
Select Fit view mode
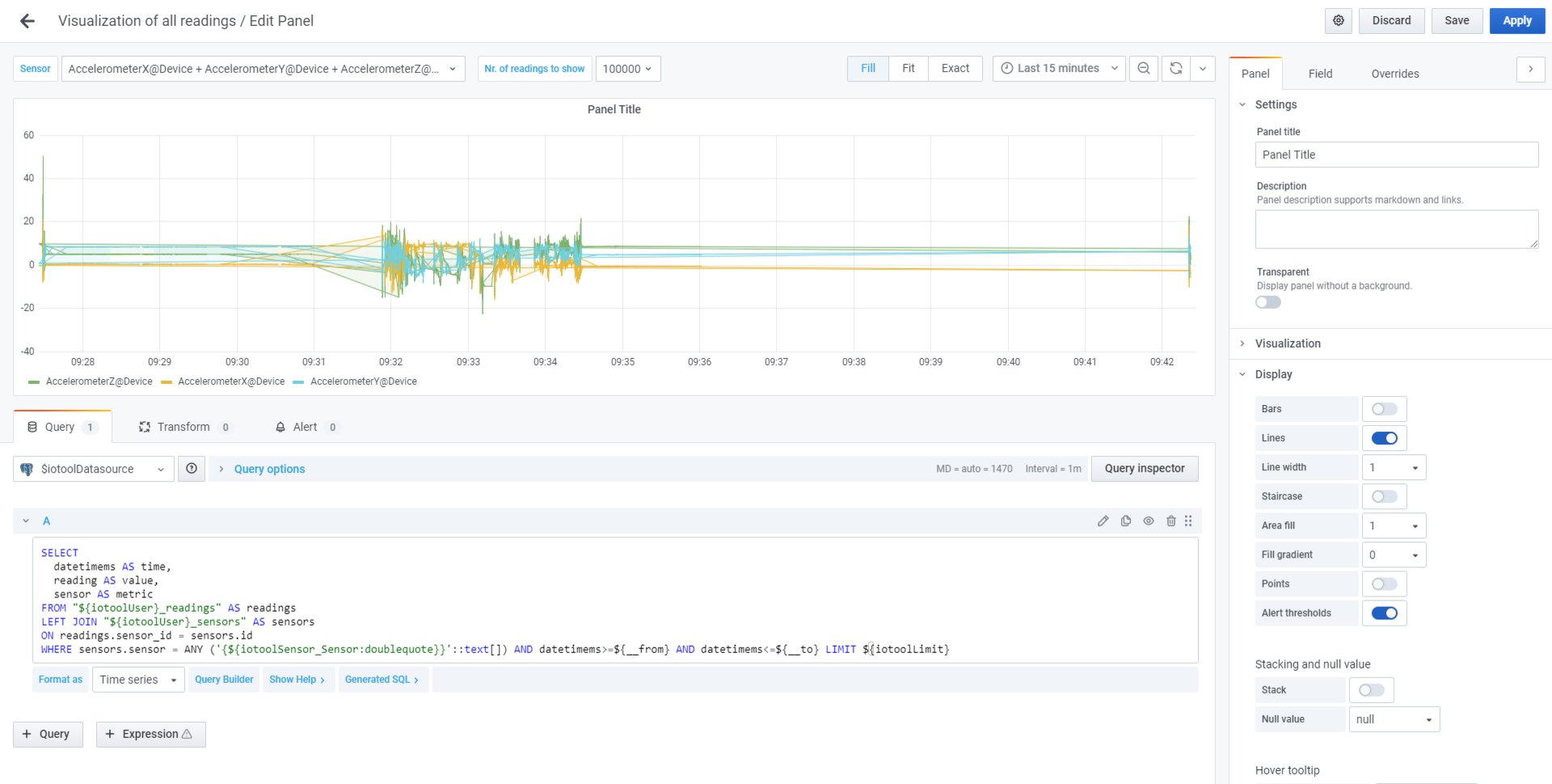coord(909,69)
